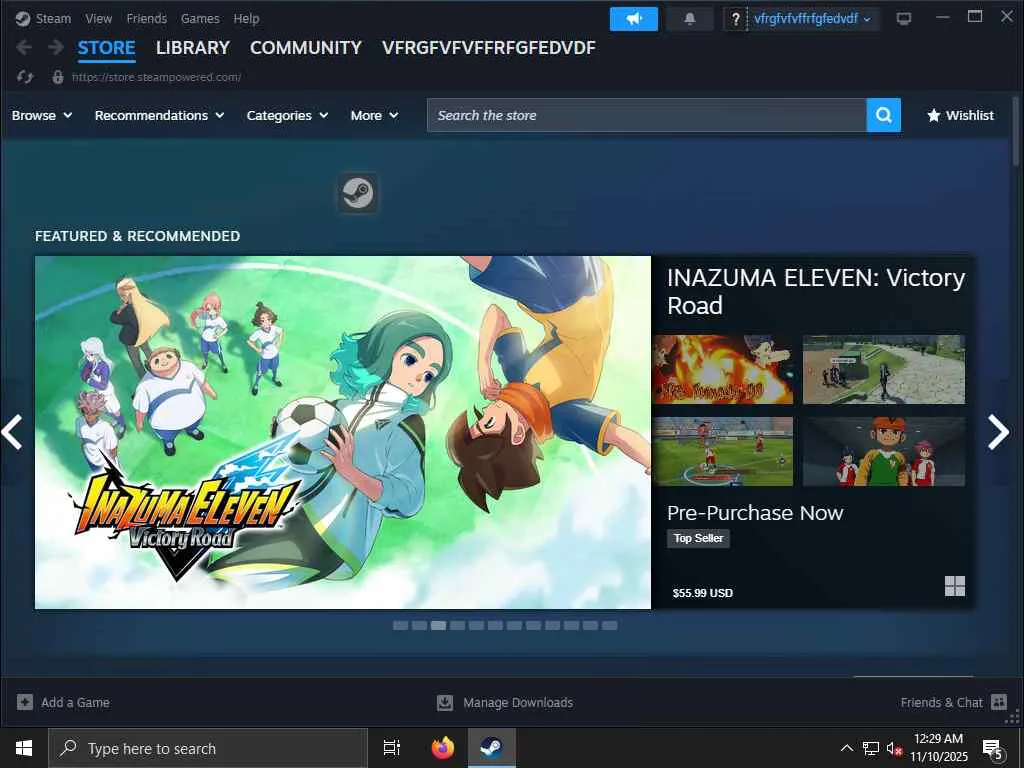Show hidden tray icons chevron
Image resolution: width=1024 pixels, height=768 pixels.
click(x=846, y=748)
